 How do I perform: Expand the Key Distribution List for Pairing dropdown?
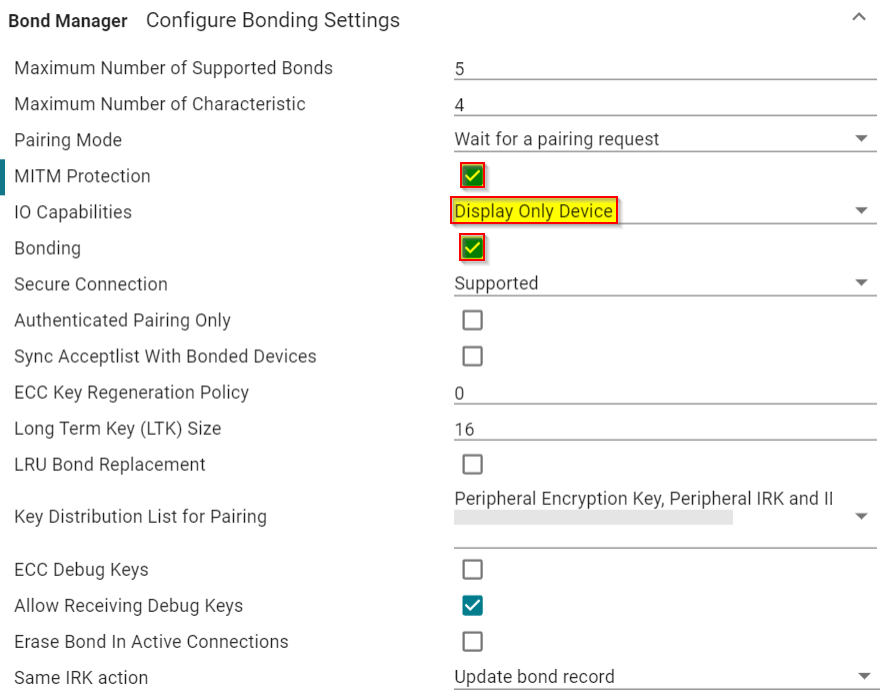coord(862,516)
